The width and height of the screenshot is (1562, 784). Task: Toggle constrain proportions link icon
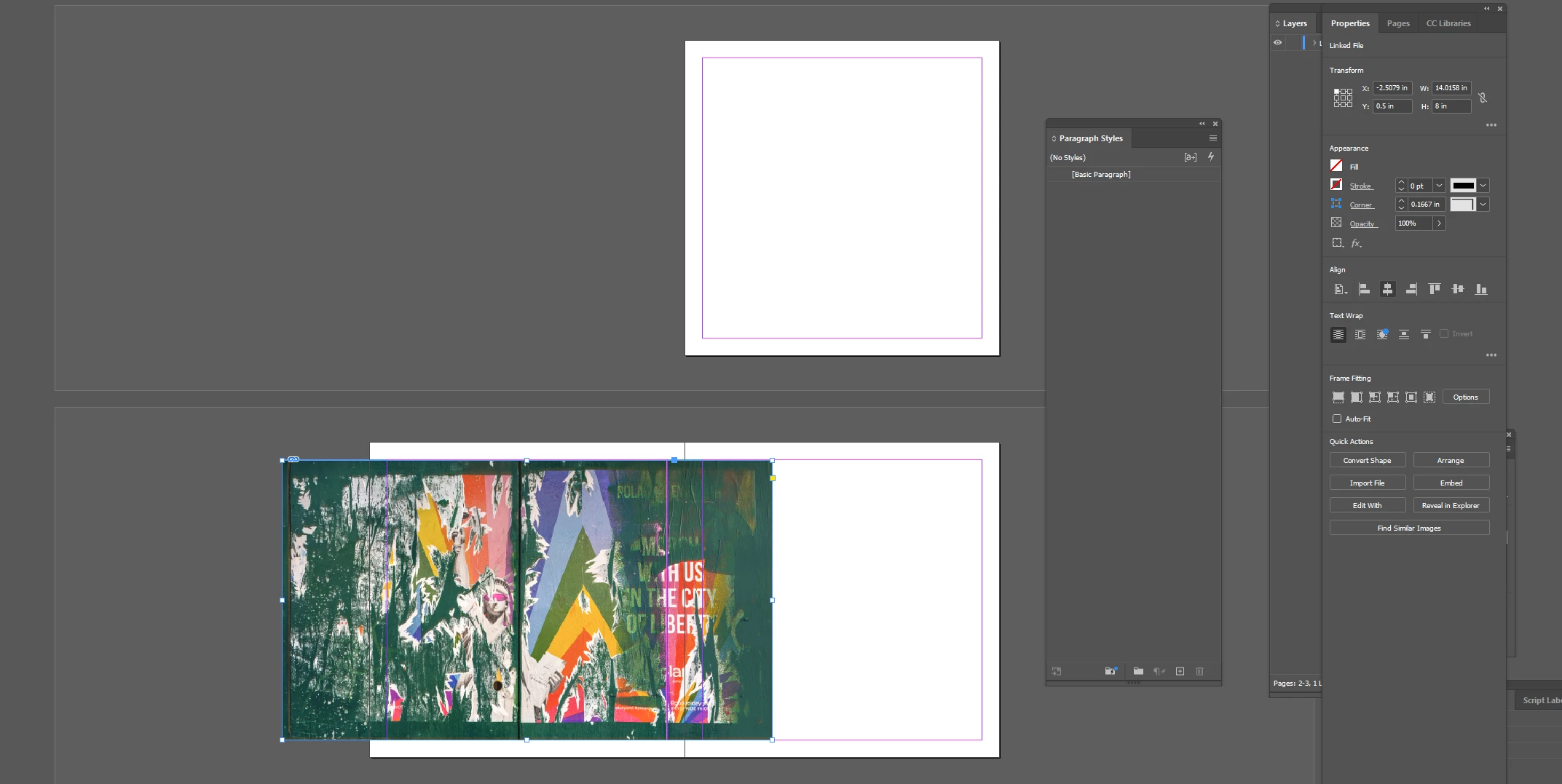pyautogui.click(x=1482, y=97)
